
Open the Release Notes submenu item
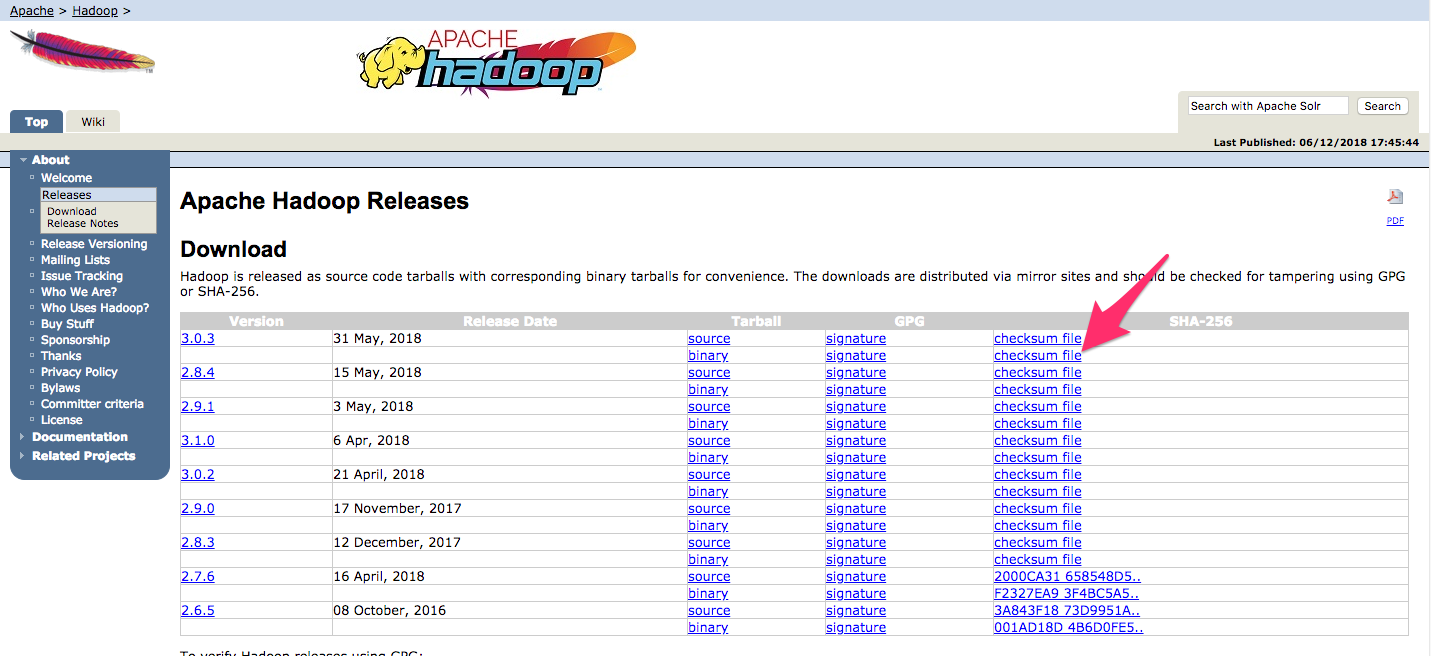pos(83,223)
